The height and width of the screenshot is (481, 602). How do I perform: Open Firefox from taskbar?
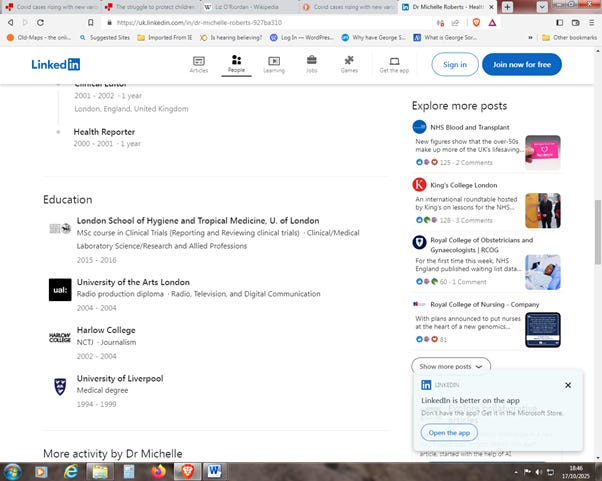158,471
